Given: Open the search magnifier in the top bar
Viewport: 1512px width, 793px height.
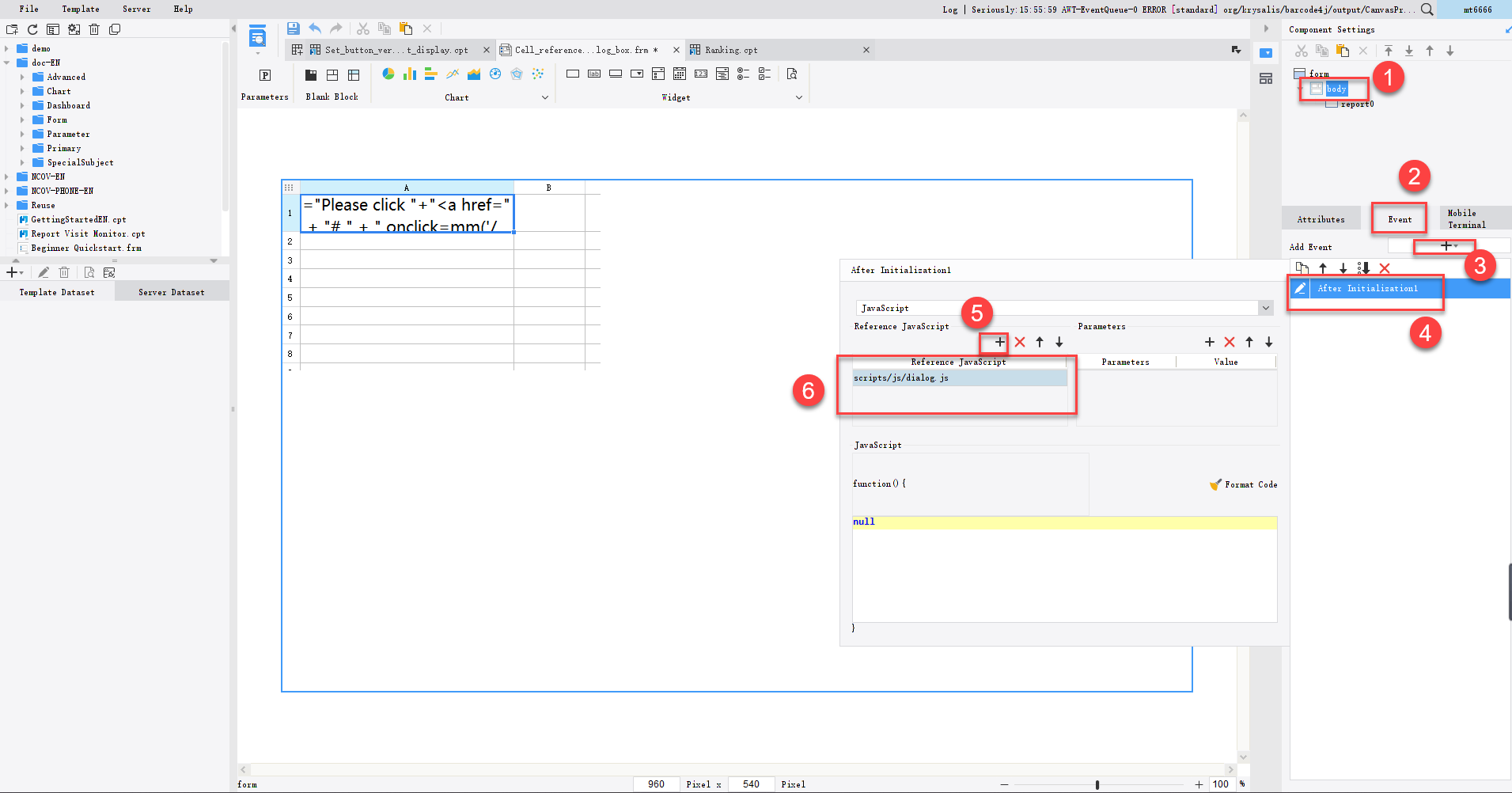Looking at the screenshot, I should [x=1427, y=9].
